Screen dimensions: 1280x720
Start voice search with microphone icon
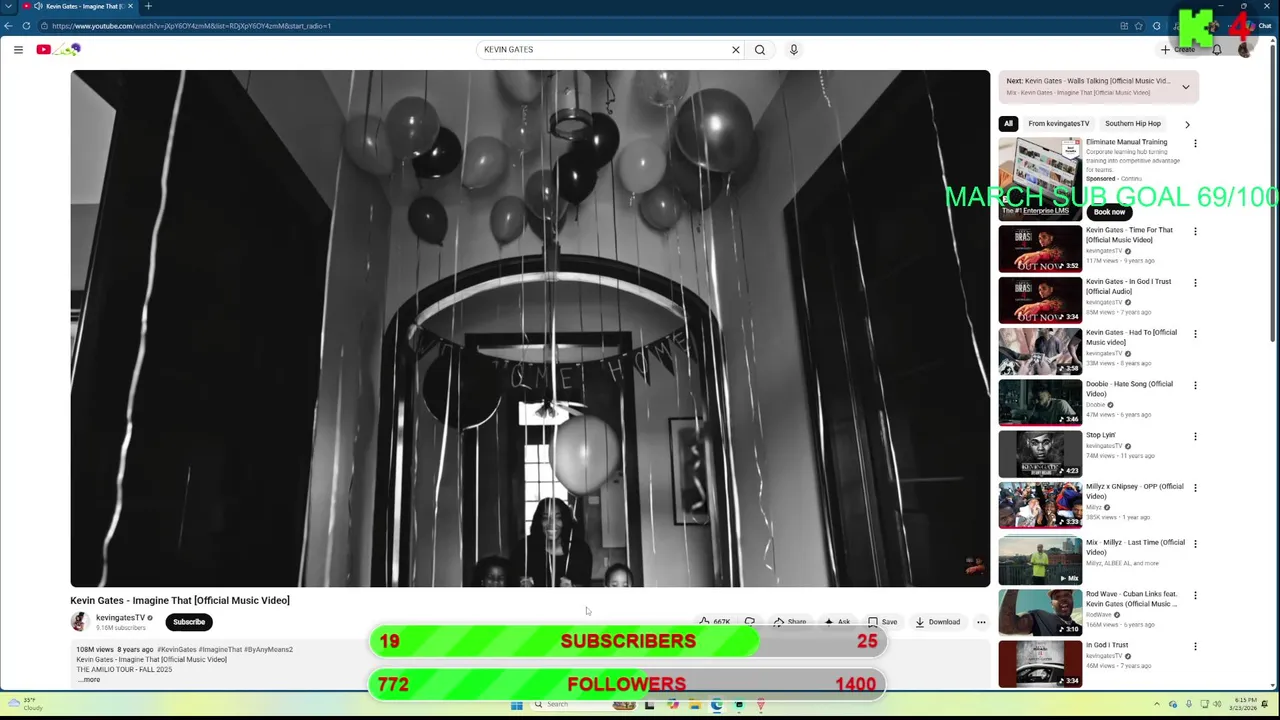(794, 49)
